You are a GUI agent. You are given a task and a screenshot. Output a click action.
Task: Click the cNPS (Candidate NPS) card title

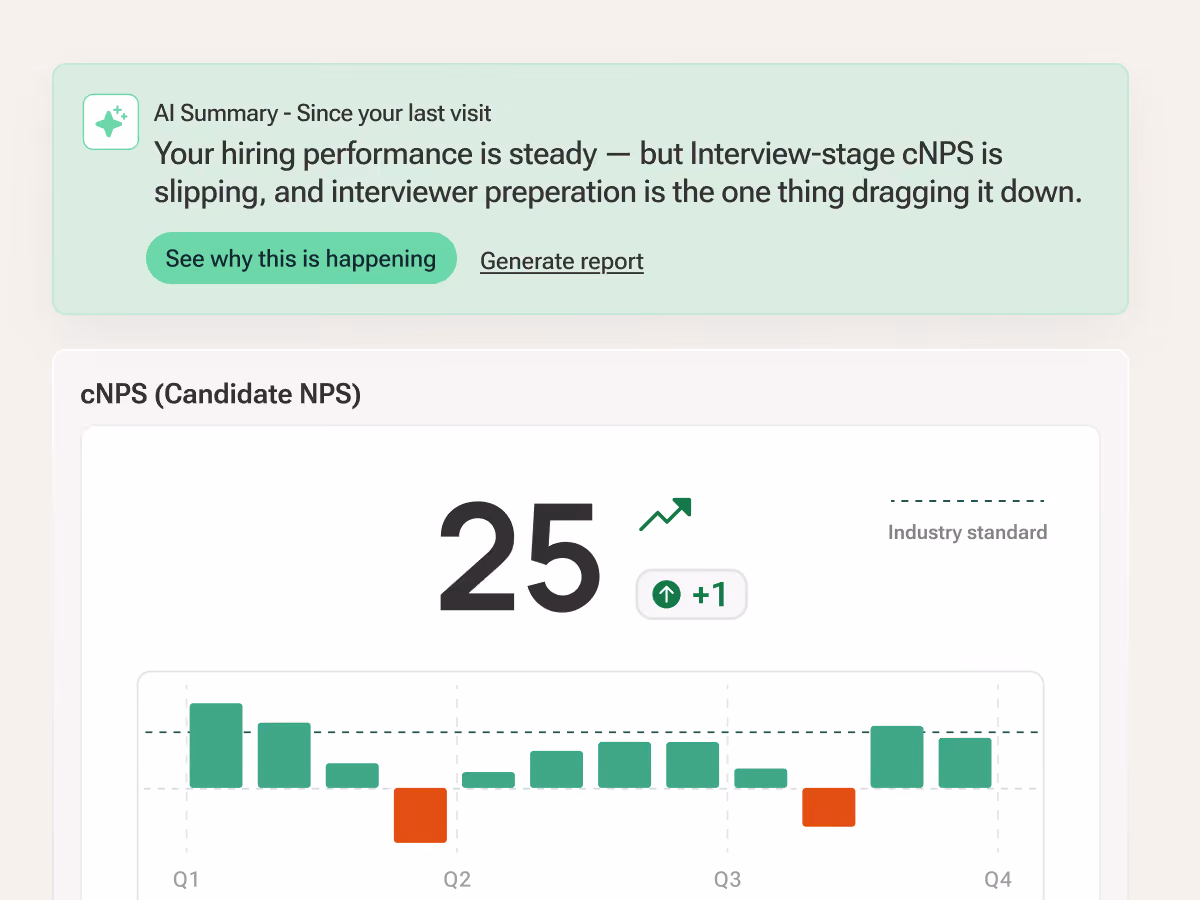[220, 394]
